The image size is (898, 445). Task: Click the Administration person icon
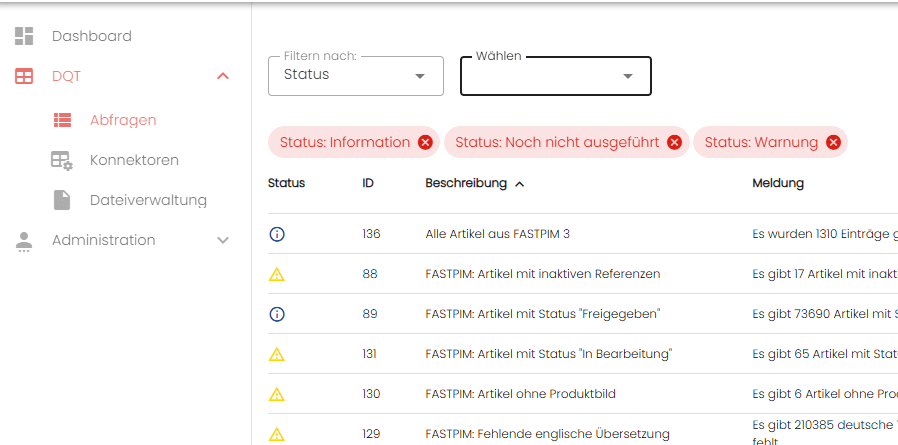24,242
